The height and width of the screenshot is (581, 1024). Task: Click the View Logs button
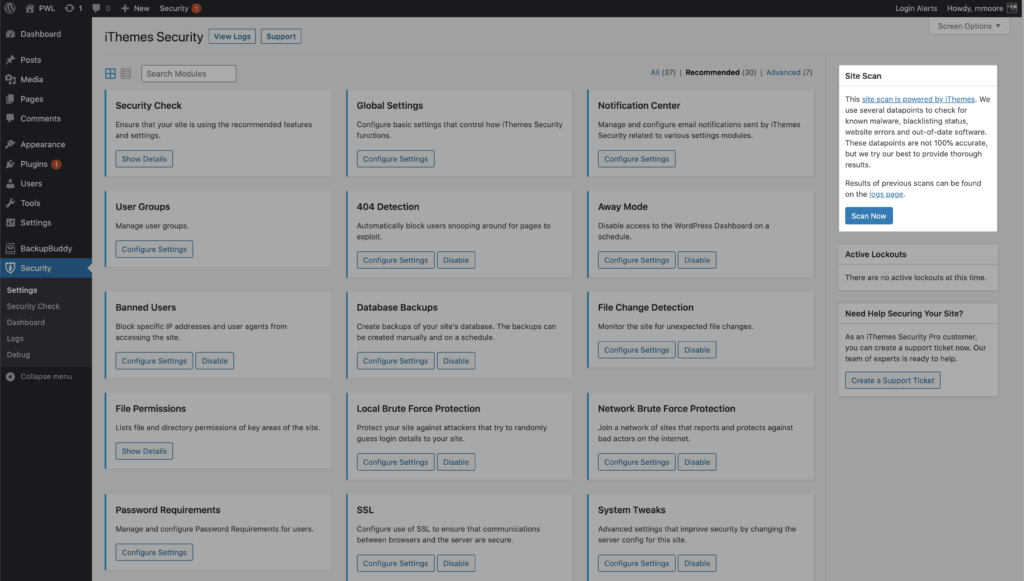(232, 37)
